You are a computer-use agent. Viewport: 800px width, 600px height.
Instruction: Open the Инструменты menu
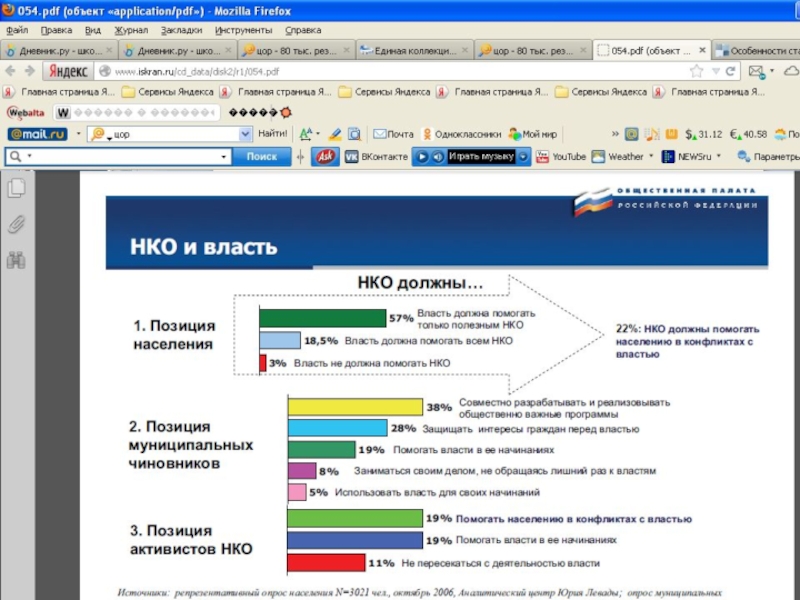pyautogui.click(x=243, y=30)
